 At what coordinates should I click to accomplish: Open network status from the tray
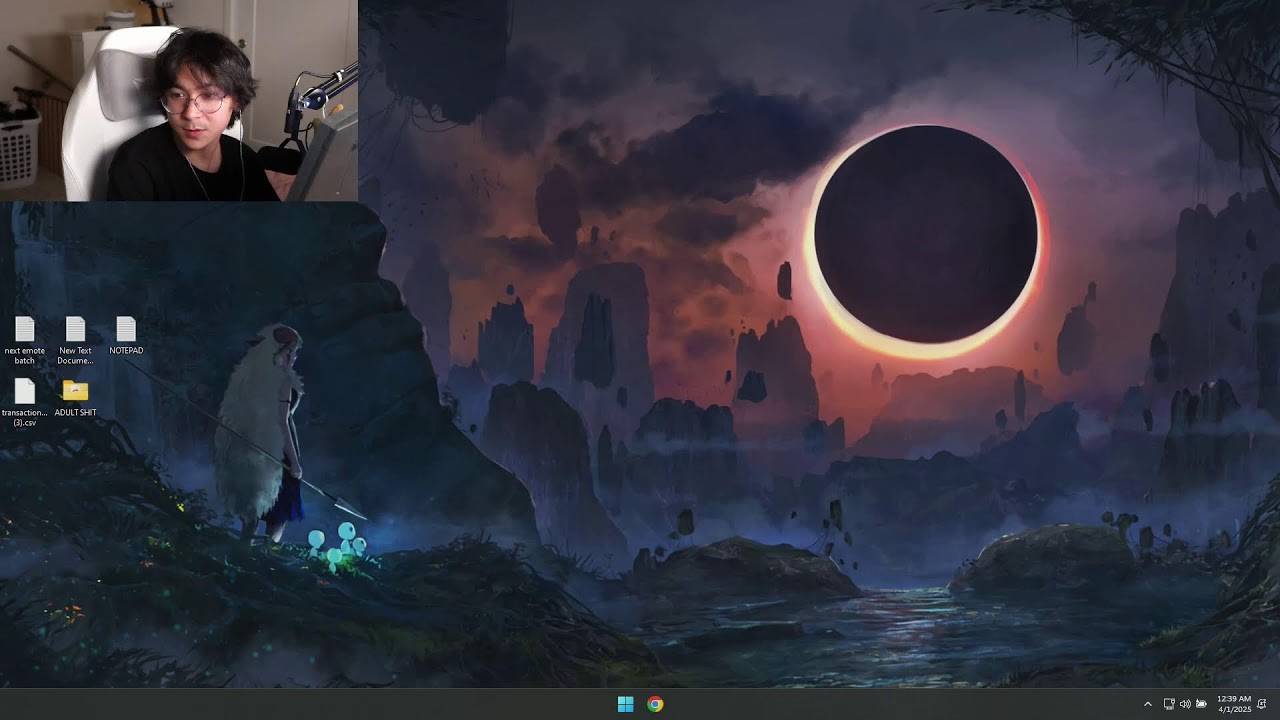(x=1169, y=704)
